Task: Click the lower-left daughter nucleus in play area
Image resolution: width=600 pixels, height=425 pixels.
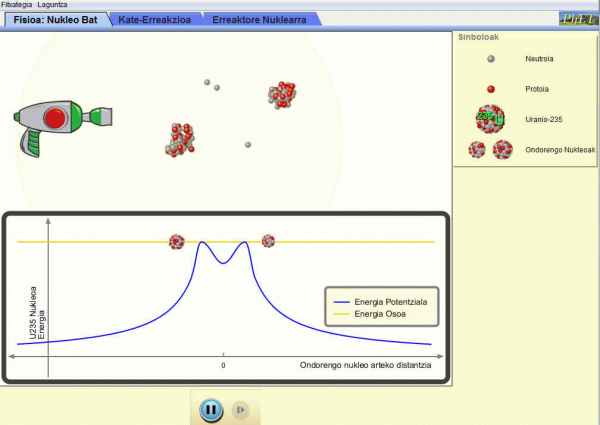Action: pos(180,139)
